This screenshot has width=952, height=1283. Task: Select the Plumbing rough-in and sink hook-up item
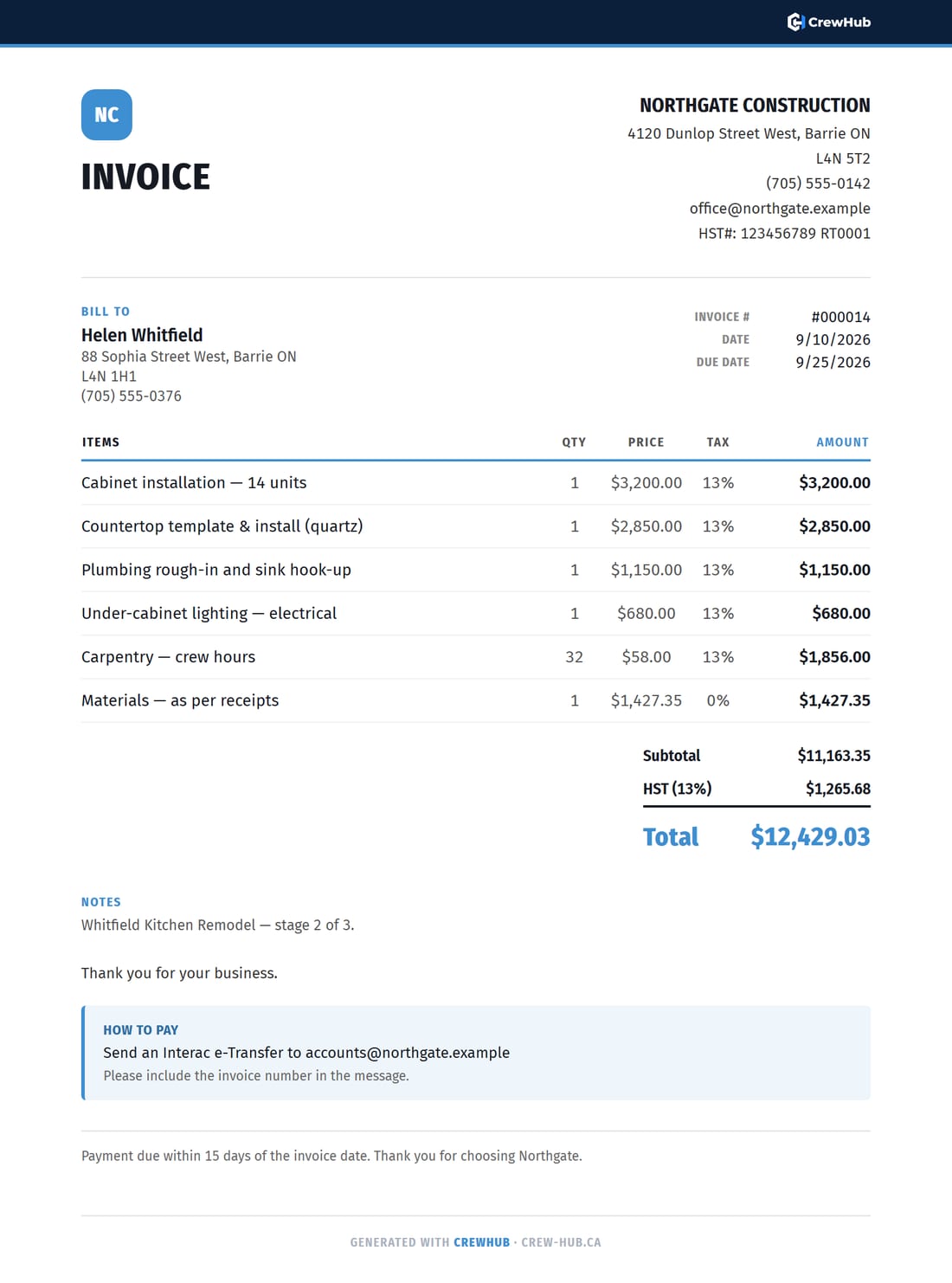(x=216, y=570)
